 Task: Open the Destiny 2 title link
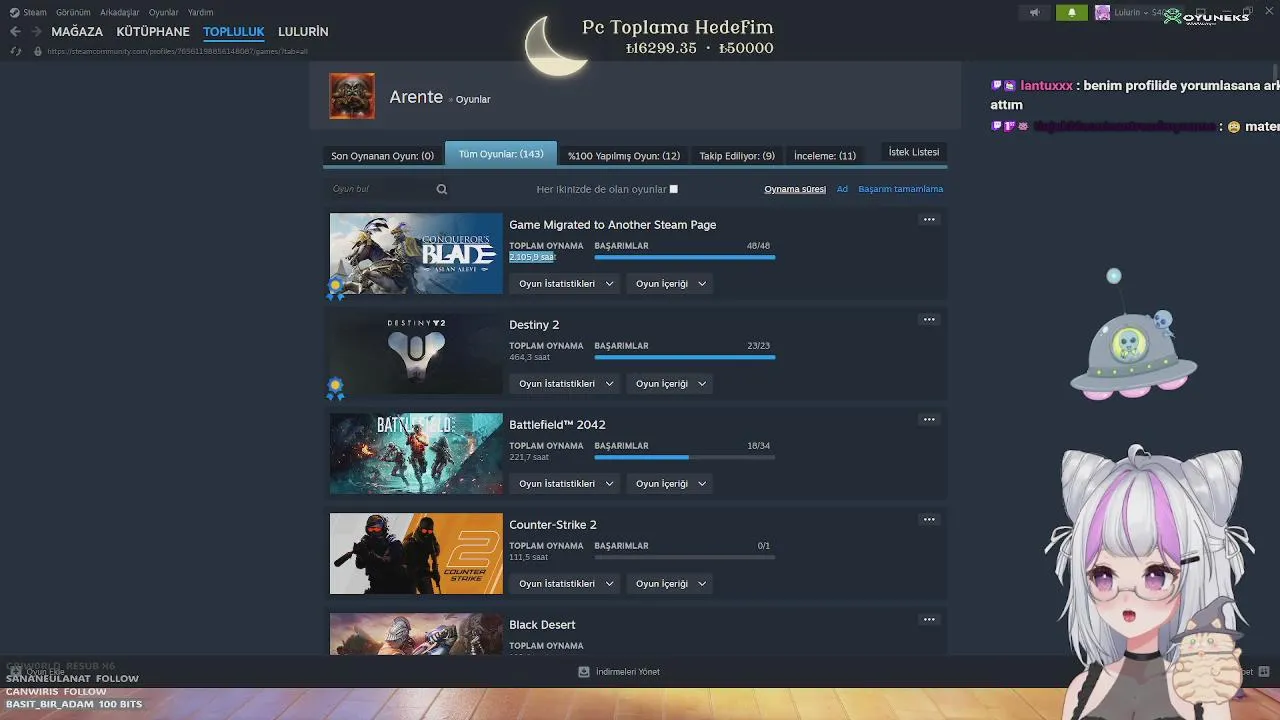pos(534,325)
